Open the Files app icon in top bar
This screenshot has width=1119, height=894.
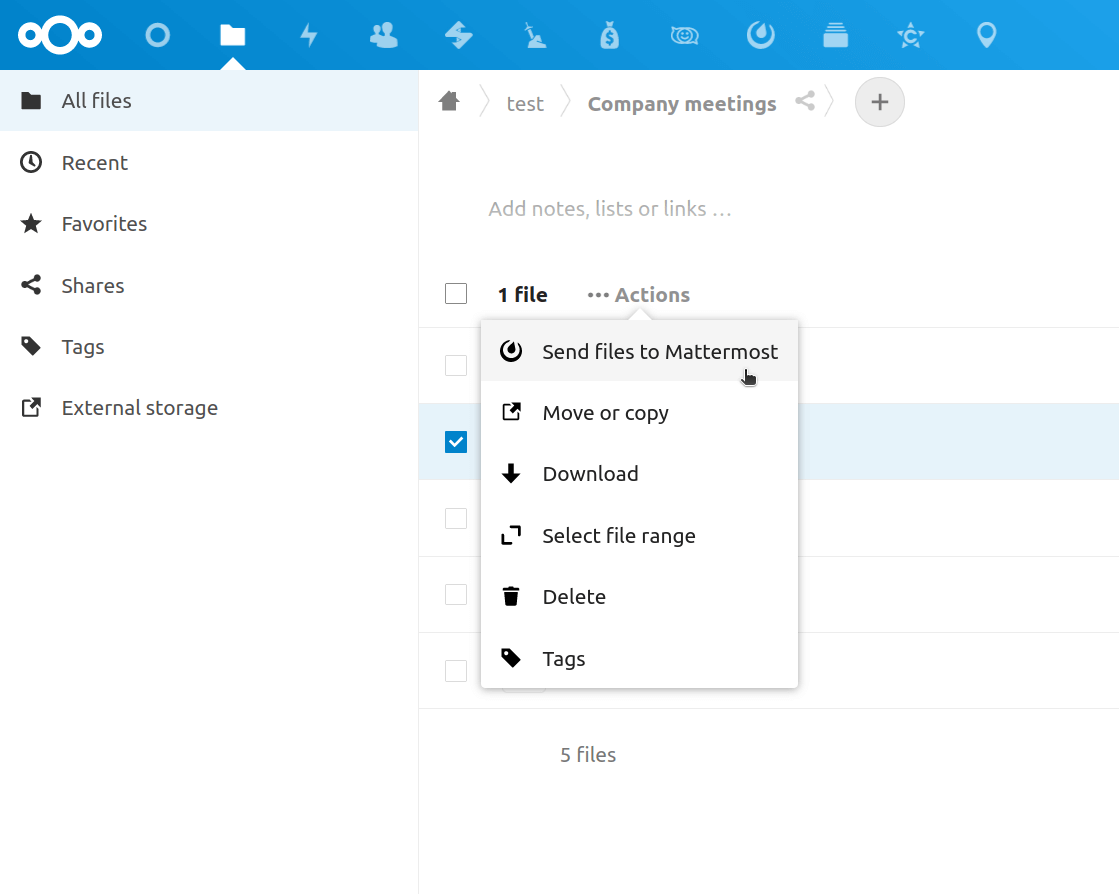click(x=233, y=35)
